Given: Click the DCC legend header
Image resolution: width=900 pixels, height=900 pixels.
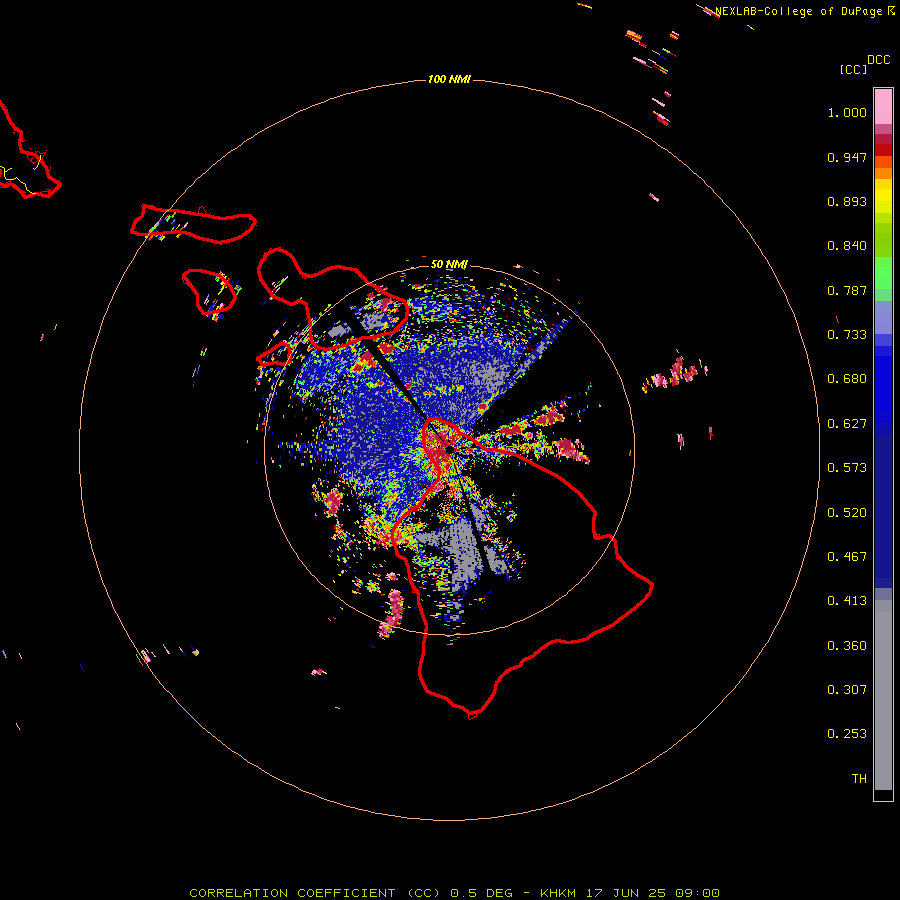Looking at the screenshot, I should (x=879, y=60).
